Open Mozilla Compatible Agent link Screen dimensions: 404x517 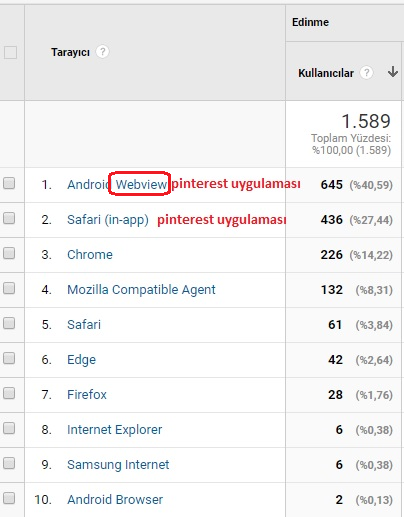[x=141, y=290]
